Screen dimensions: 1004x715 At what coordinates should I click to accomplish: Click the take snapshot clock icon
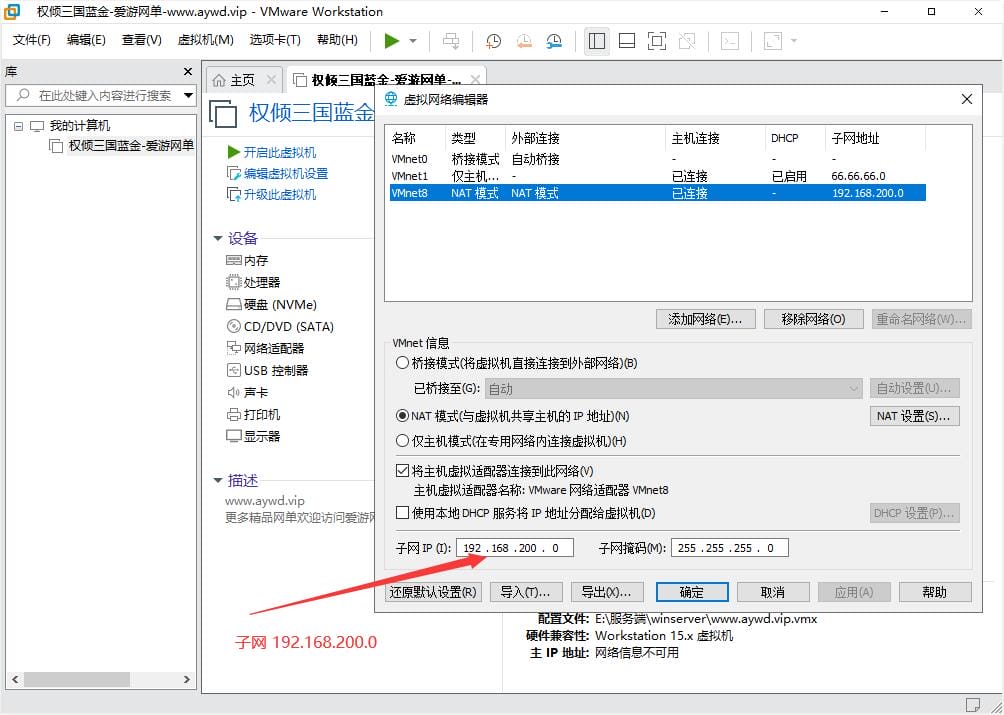point(493,41)
